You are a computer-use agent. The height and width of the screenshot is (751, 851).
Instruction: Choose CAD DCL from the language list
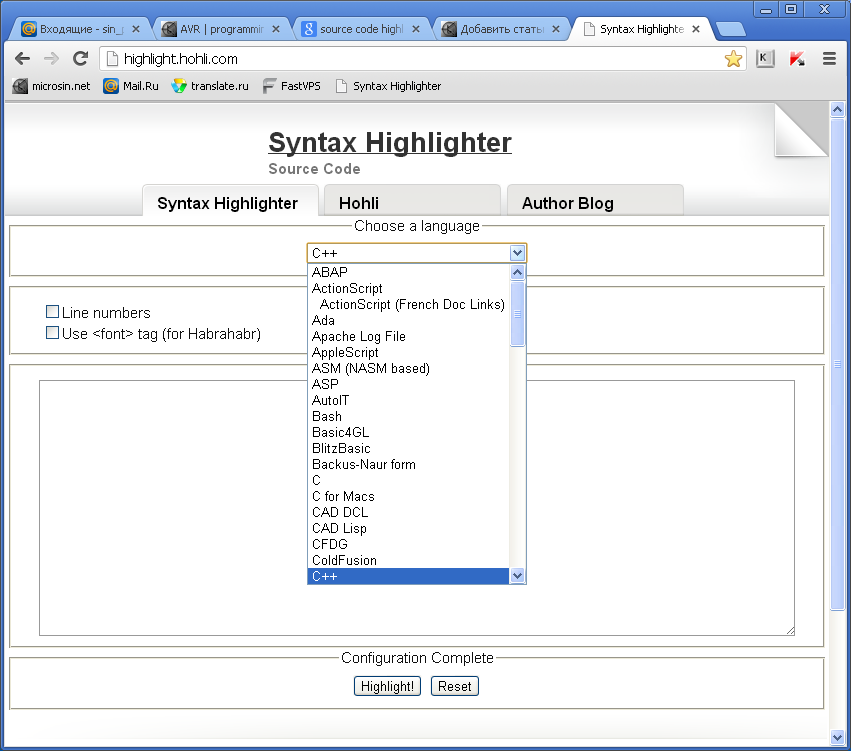[408, 512]
